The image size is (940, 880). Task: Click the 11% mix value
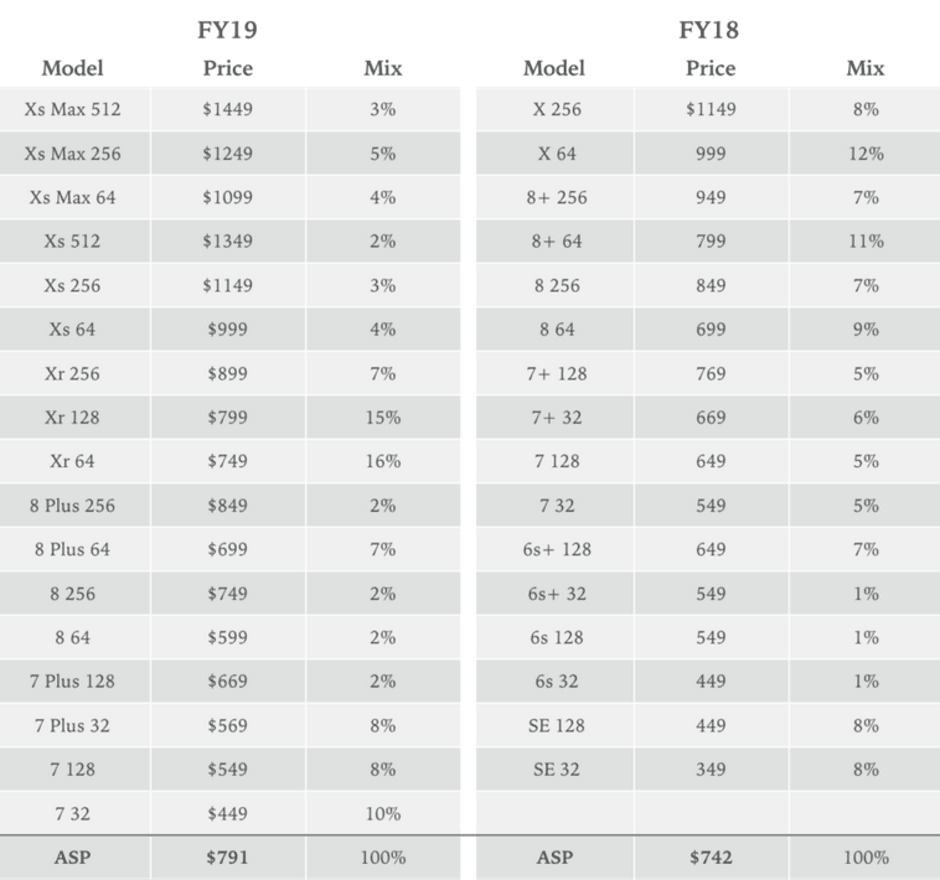865,241
